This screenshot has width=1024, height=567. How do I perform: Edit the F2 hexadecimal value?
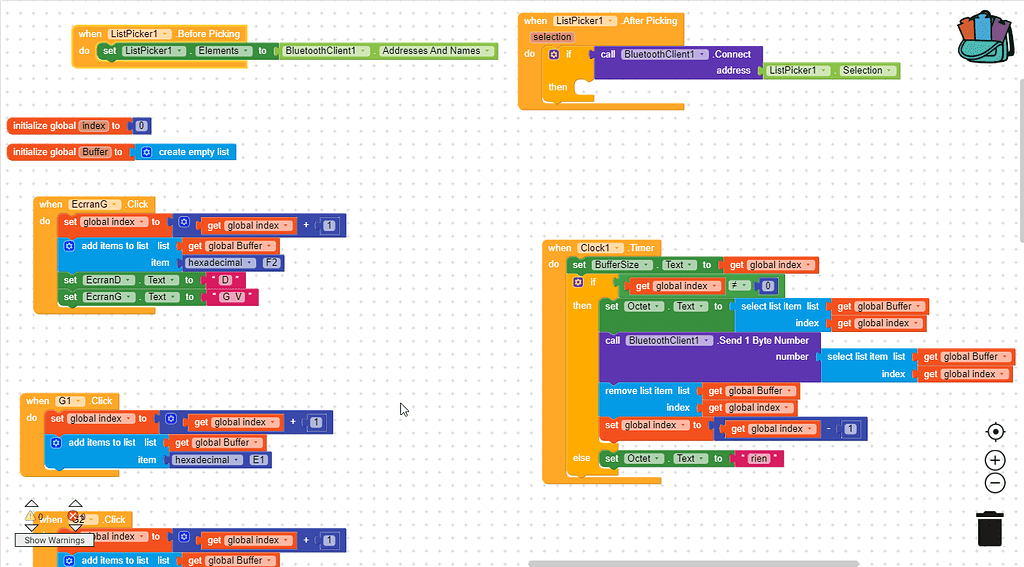click(x=272, y=263)
